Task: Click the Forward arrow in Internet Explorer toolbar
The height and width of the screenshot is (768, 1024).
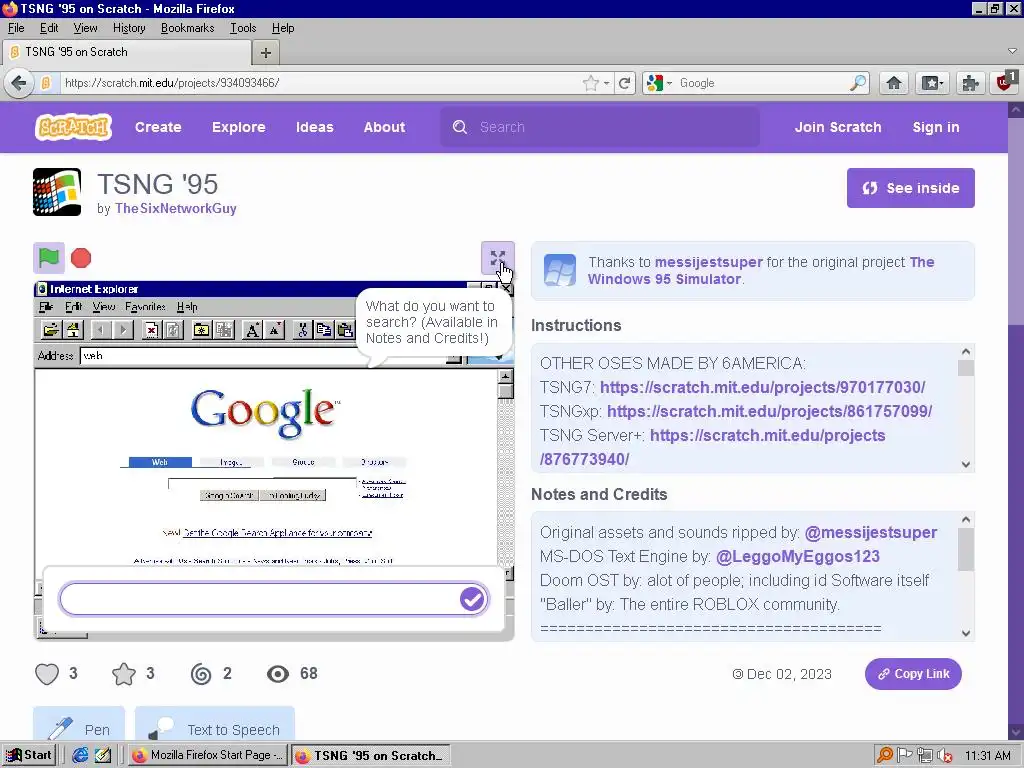Action: pyautogui.click(x=123, y=330)
